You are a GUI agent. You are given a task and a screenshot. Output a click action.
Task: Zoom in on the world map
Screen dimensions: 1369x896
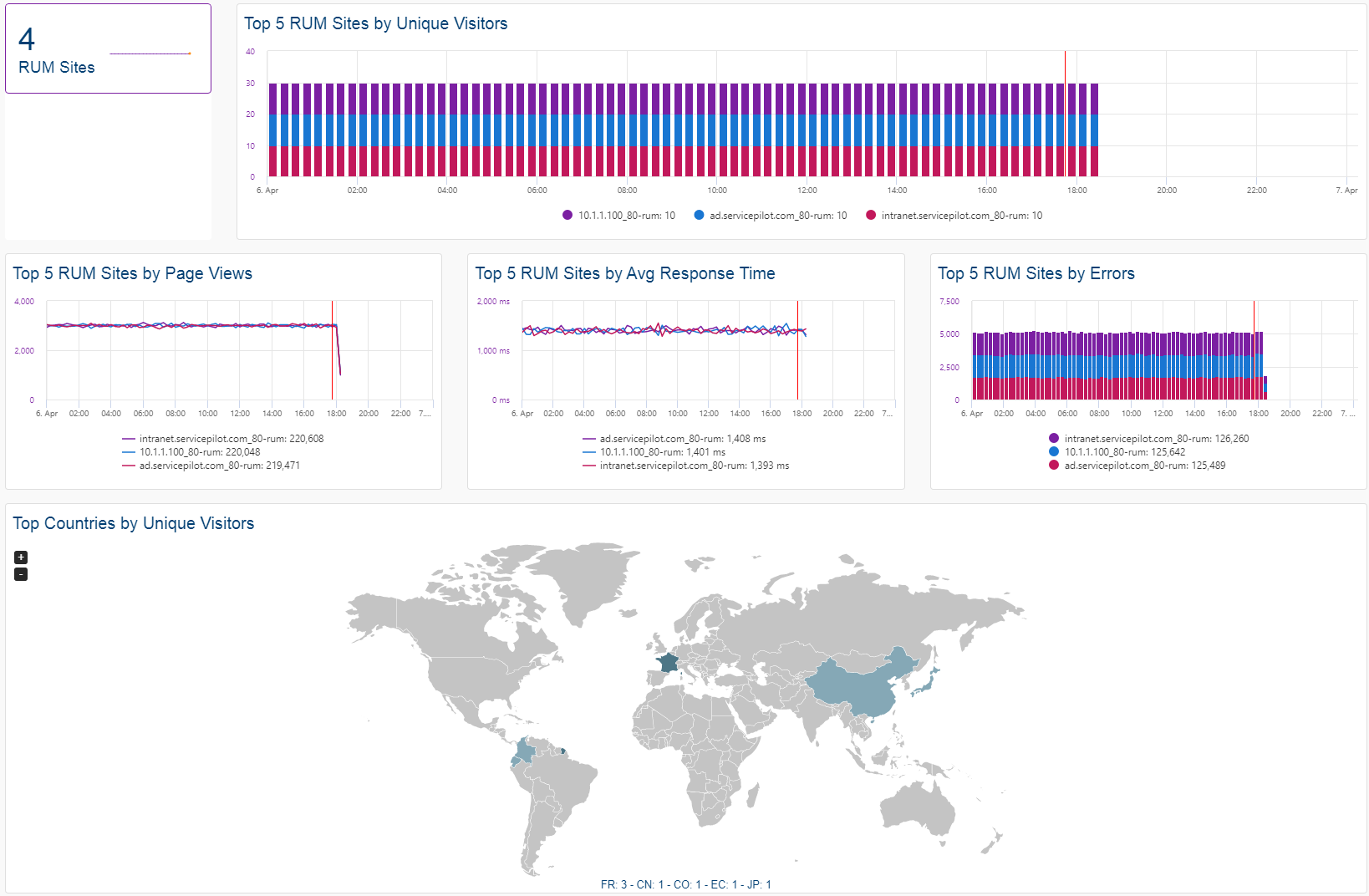click(21, 557)
